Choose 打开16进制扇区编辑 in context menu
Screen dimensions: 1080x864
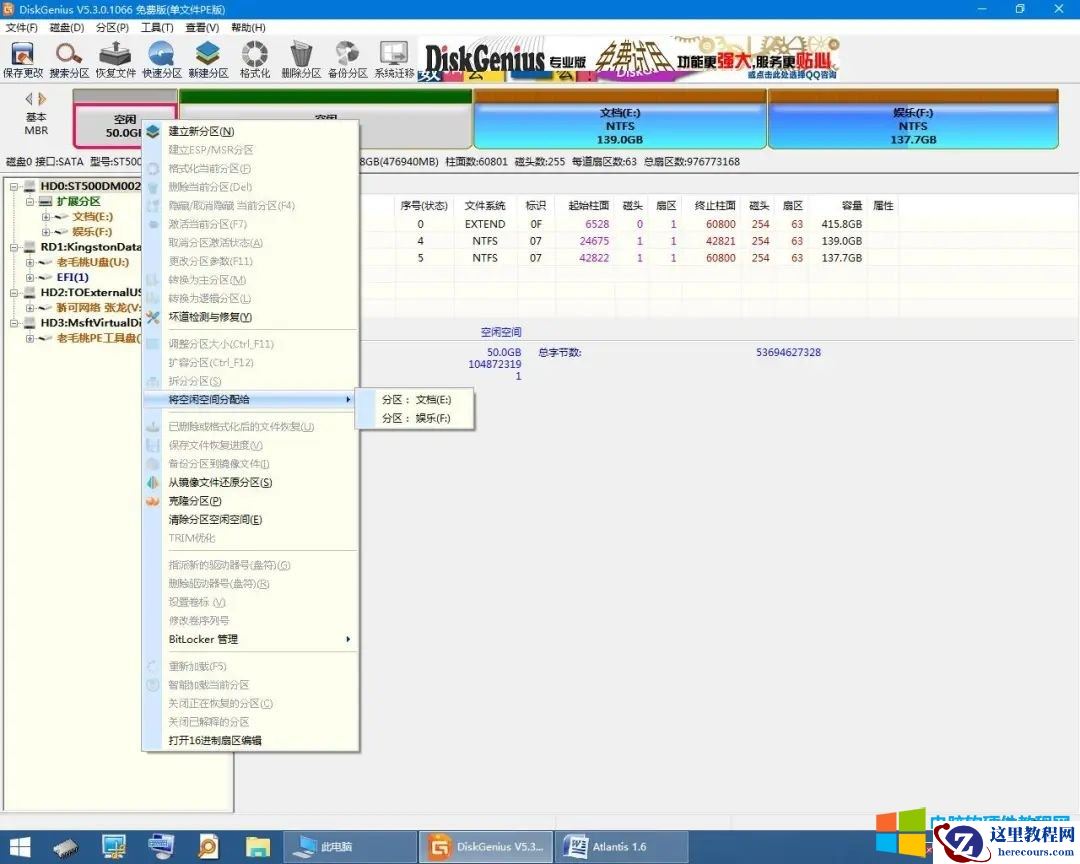251,741
